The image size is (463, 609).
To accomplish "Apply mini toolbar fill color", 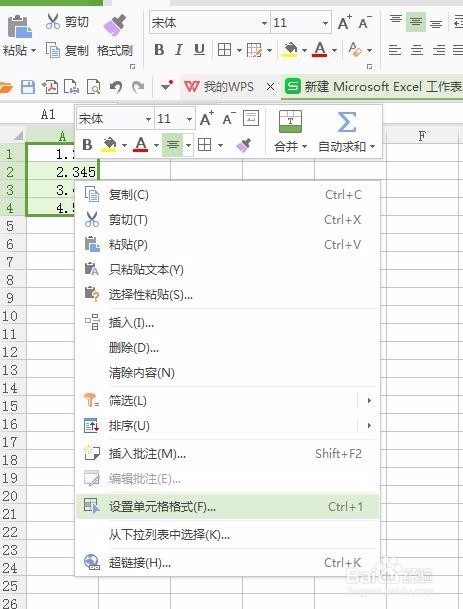I will (x=109, y=145).
